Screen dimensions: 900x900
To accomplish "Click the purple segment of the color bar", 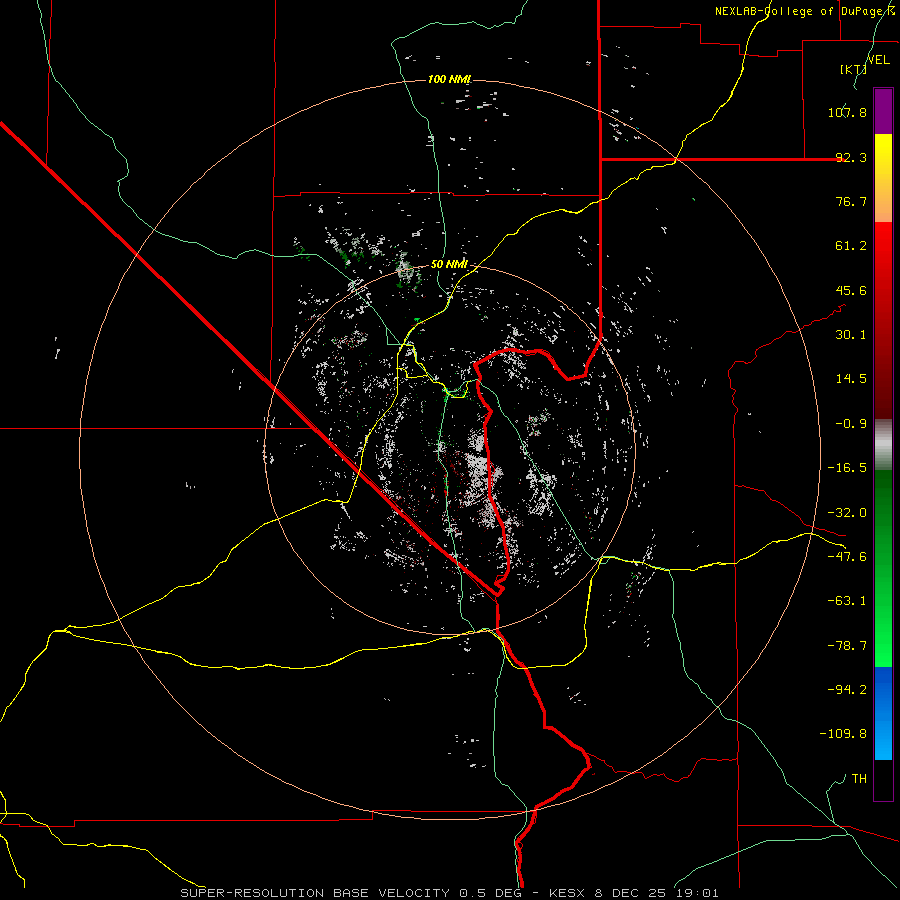I will point(883,111).
